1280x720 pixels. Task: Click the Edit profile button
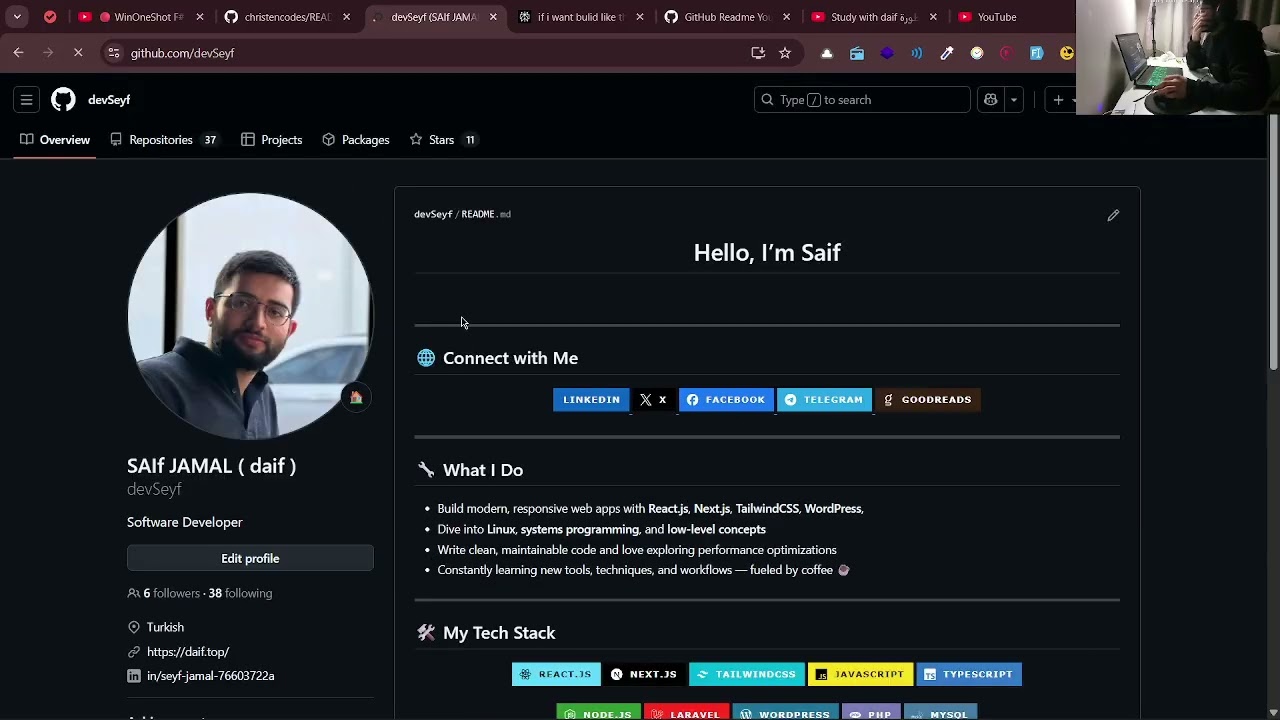click(250, 559)
